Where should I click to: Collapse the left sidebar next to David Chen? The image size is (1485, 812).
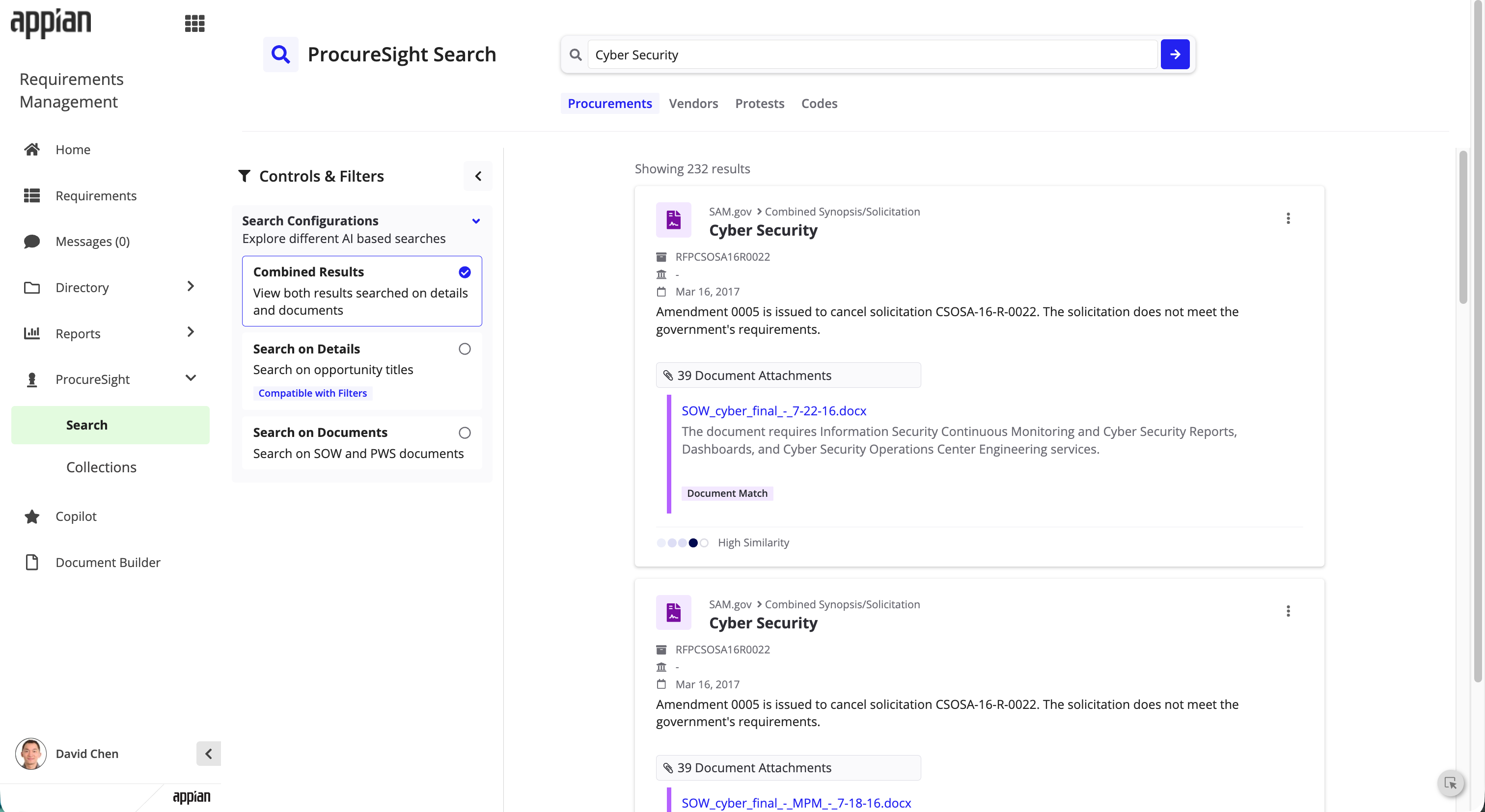pos(209,753)
